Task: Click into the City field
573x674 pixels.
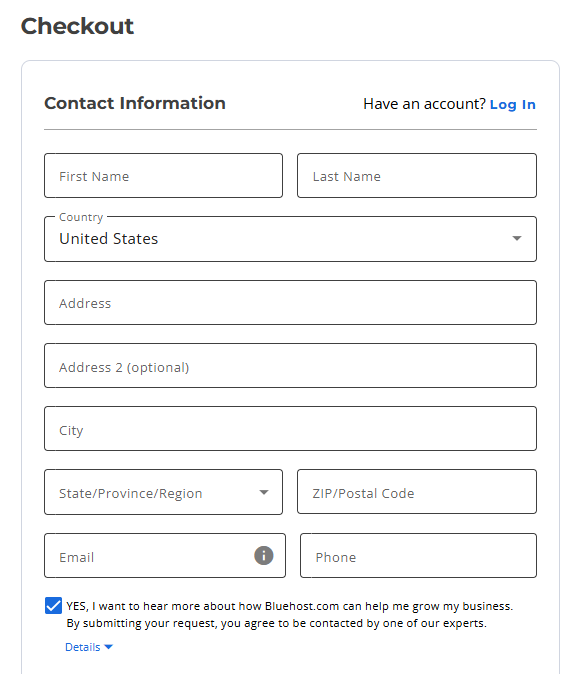Action: 290,429
